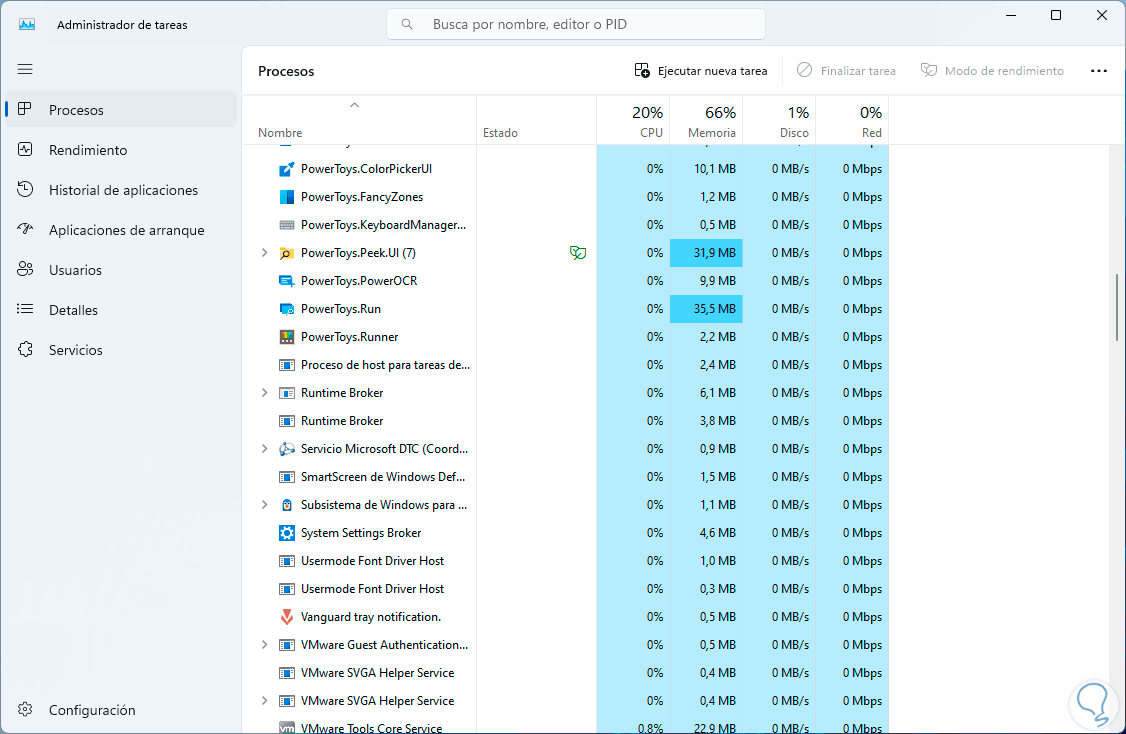Select the VMware Tools Core Service row
Image resolution: width=1126 pixels, height=734 pixels.
click(566, 726)
